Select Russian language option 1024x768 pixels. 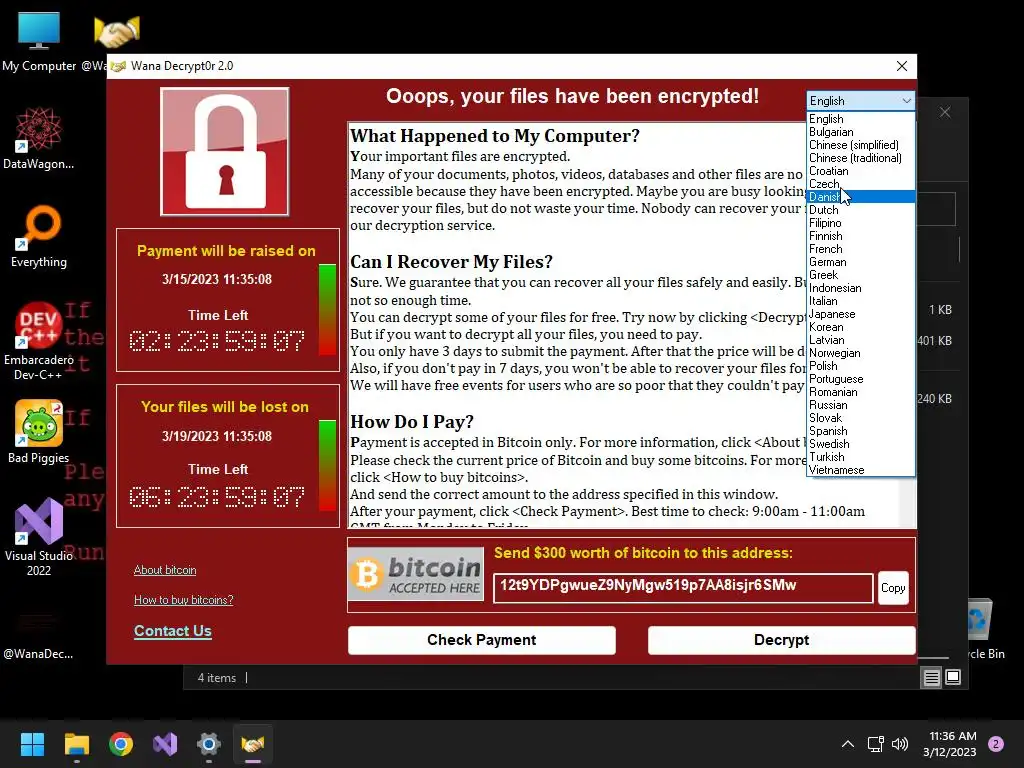861,405
